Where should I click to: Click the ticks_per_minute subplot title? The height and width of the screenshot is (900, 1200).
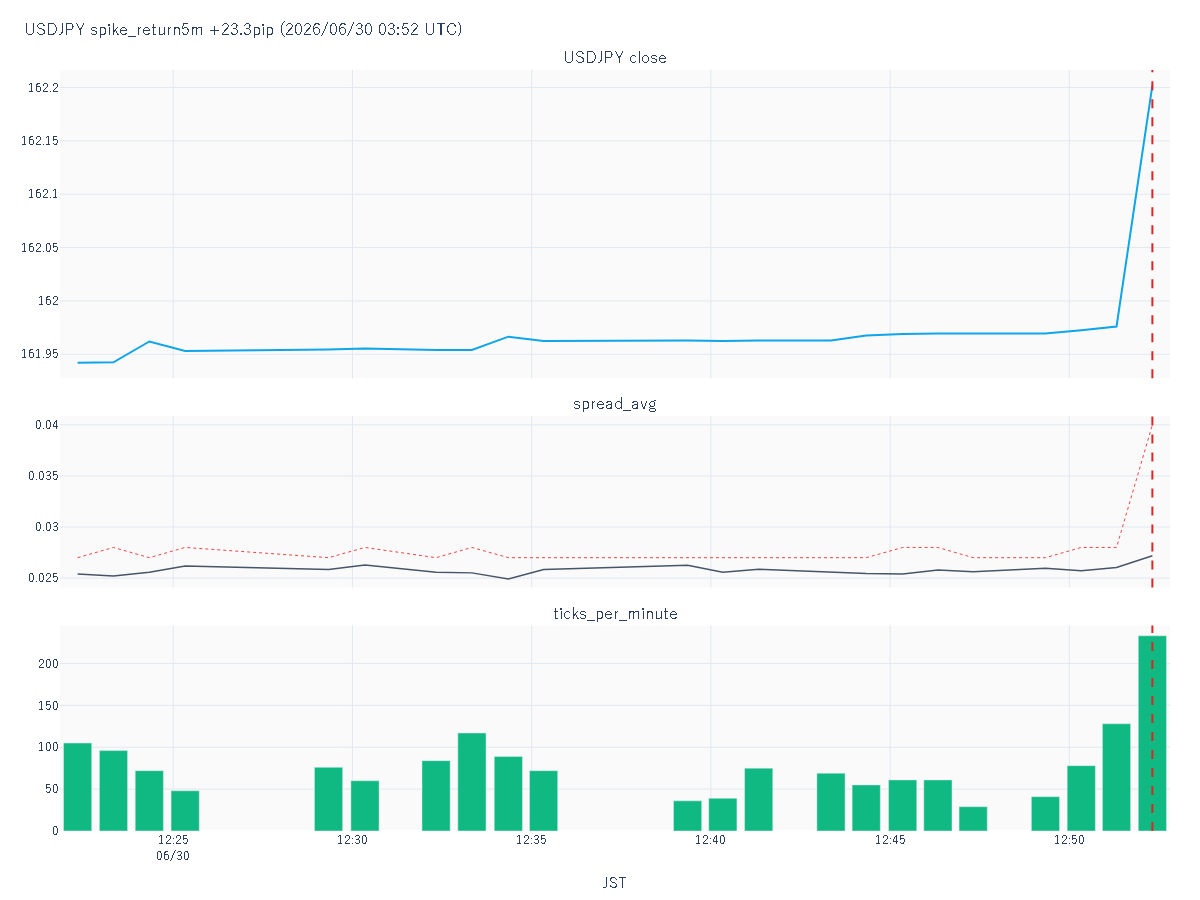pos(615,614)
